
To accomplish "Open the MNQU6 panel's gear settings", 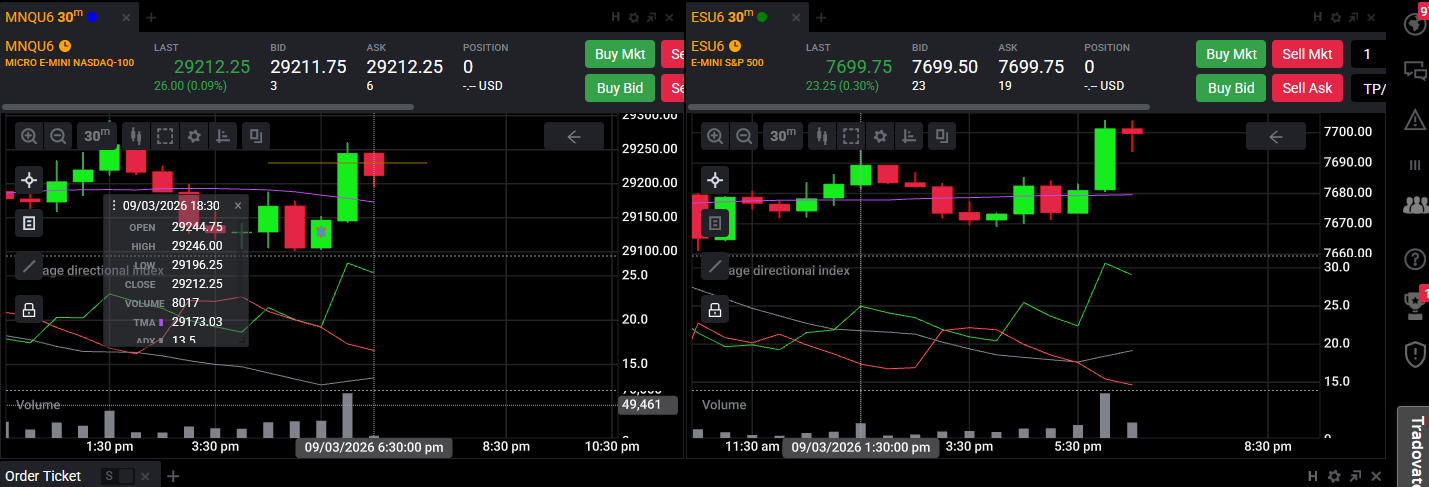I will point(633,17).
